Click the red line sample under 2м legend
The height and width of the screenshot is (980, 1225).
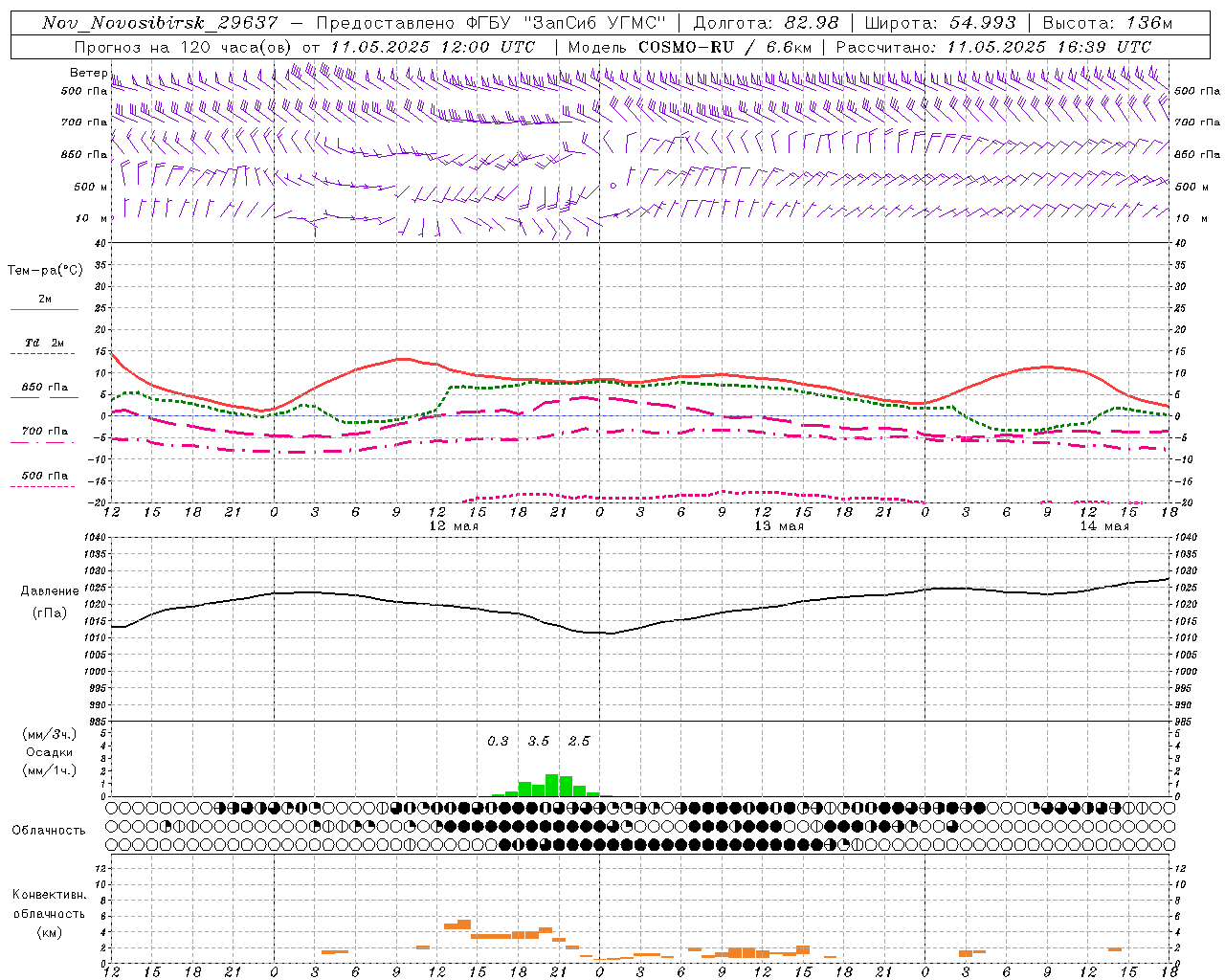[x=44, y=310]
